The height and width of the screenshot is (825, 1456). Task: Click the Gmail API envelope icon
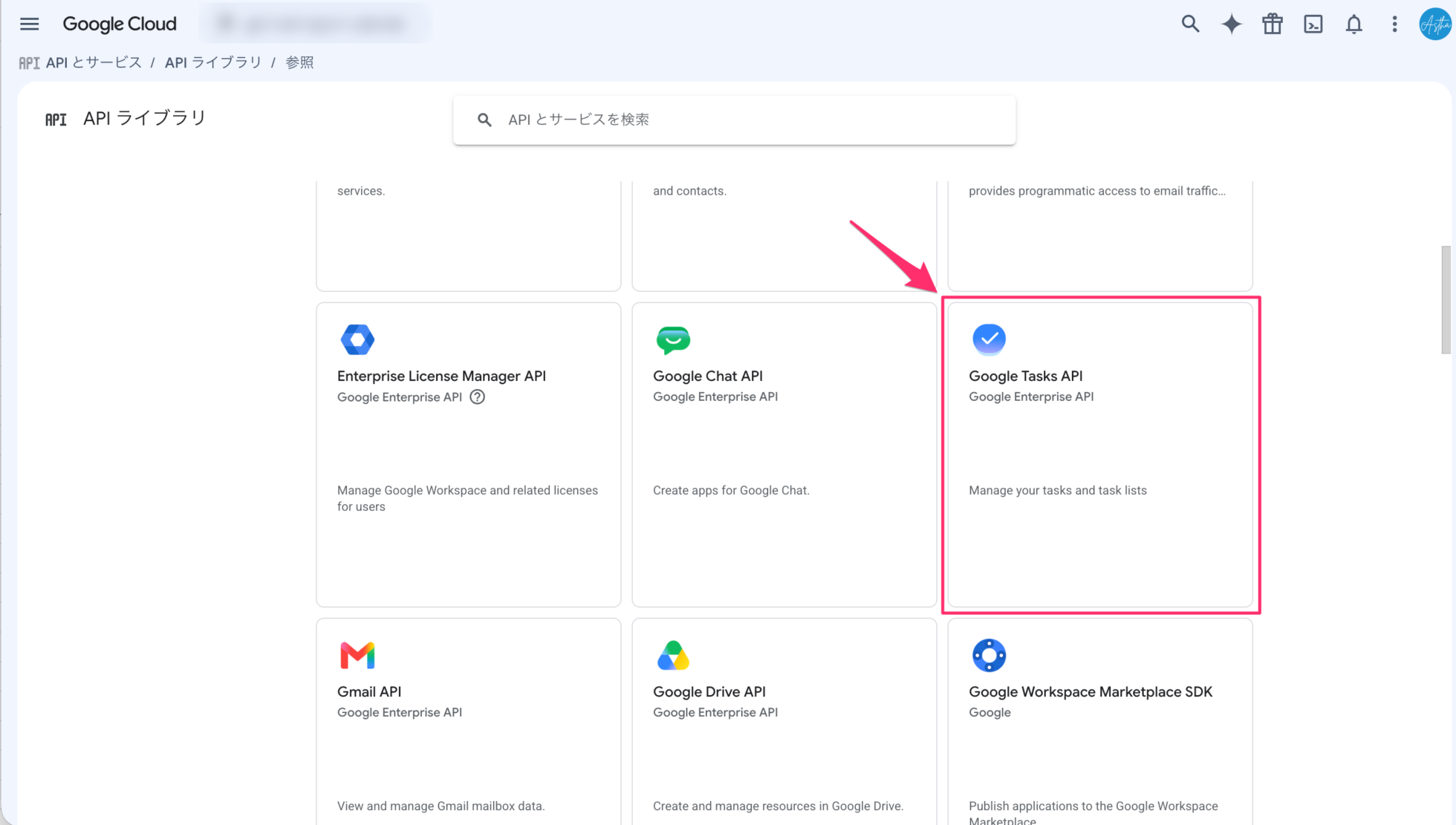pyautogui.click(x=357, y=655)
